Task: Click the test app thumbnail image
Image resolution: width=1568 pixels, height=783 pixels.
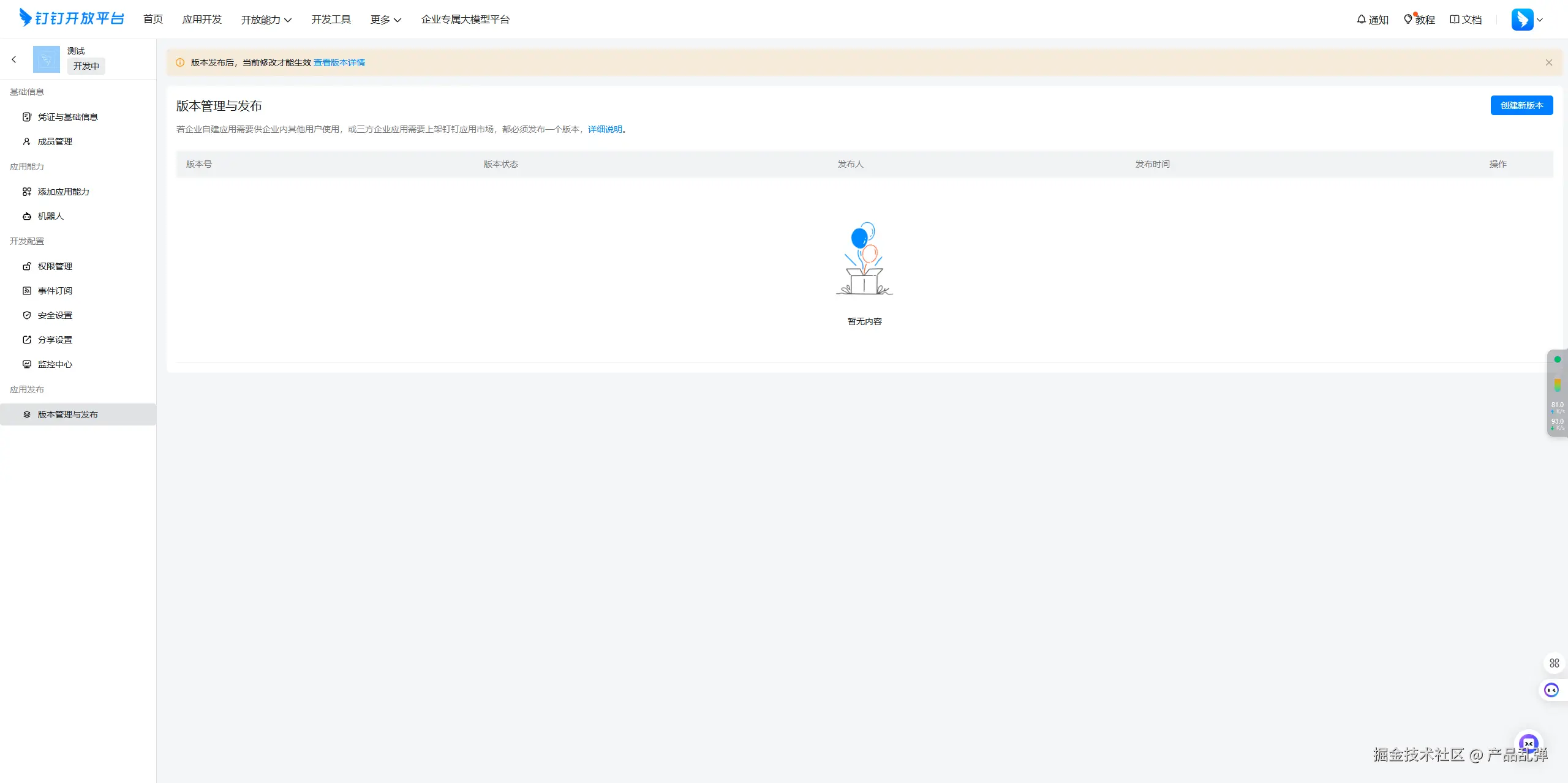Action: coord(47,59)
